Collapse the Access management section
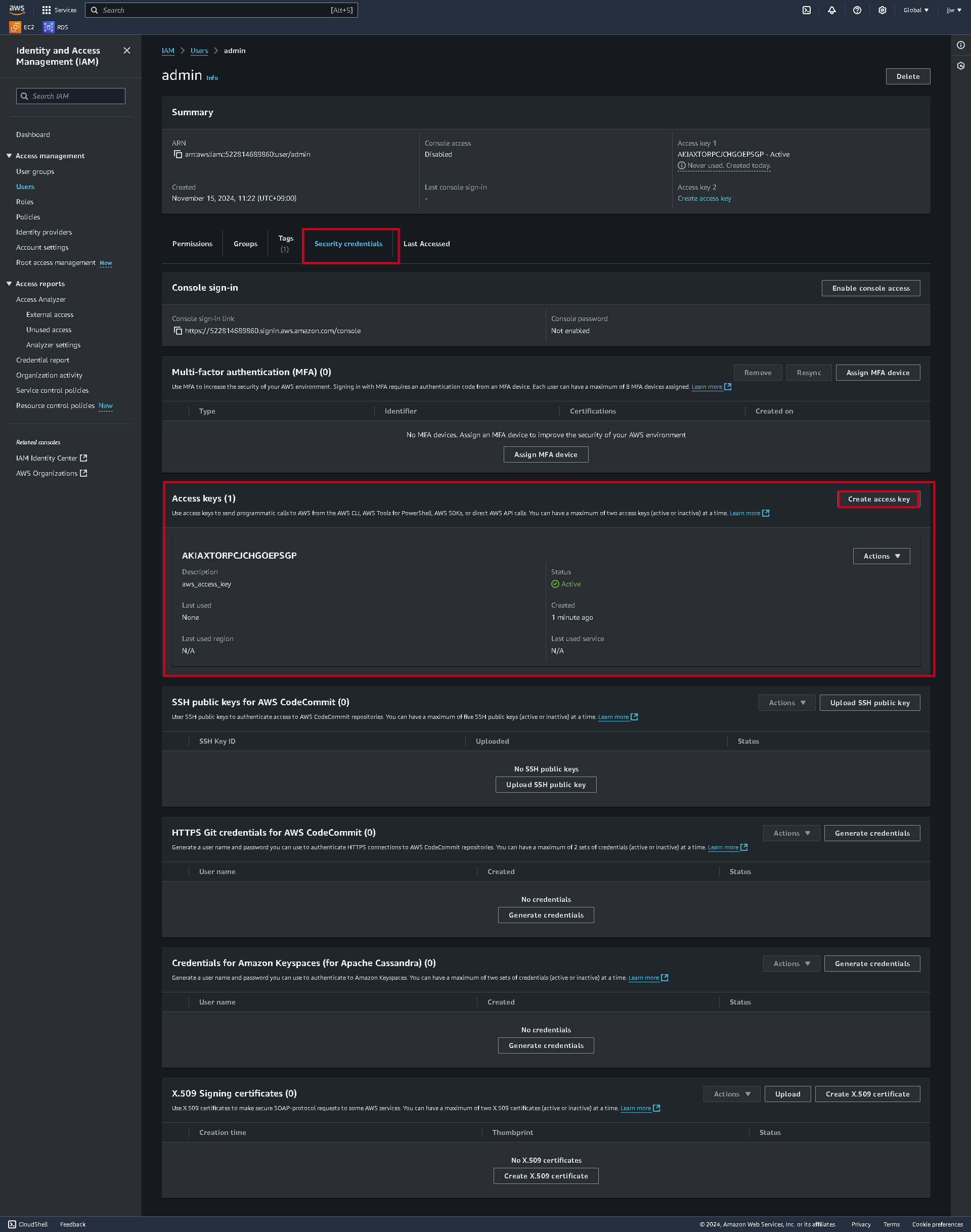Image resolution: width=971 pixels, height=1232 pixels. coord(9,156)
